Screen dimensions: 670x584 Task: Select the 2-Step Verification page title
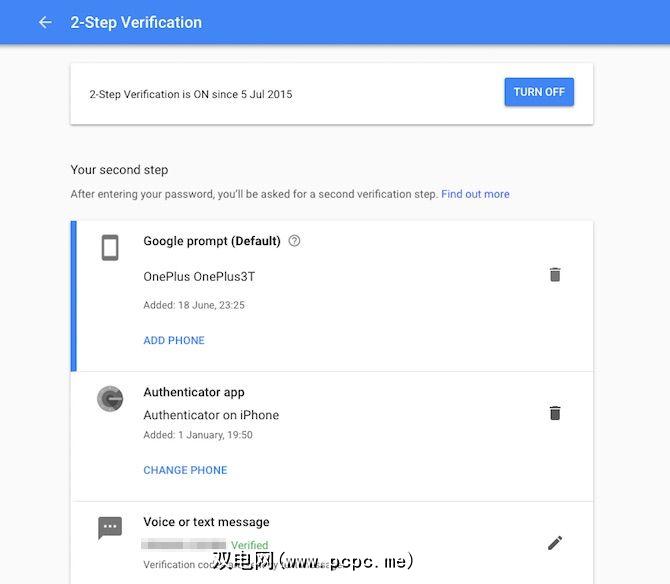(x=136, y=22)
